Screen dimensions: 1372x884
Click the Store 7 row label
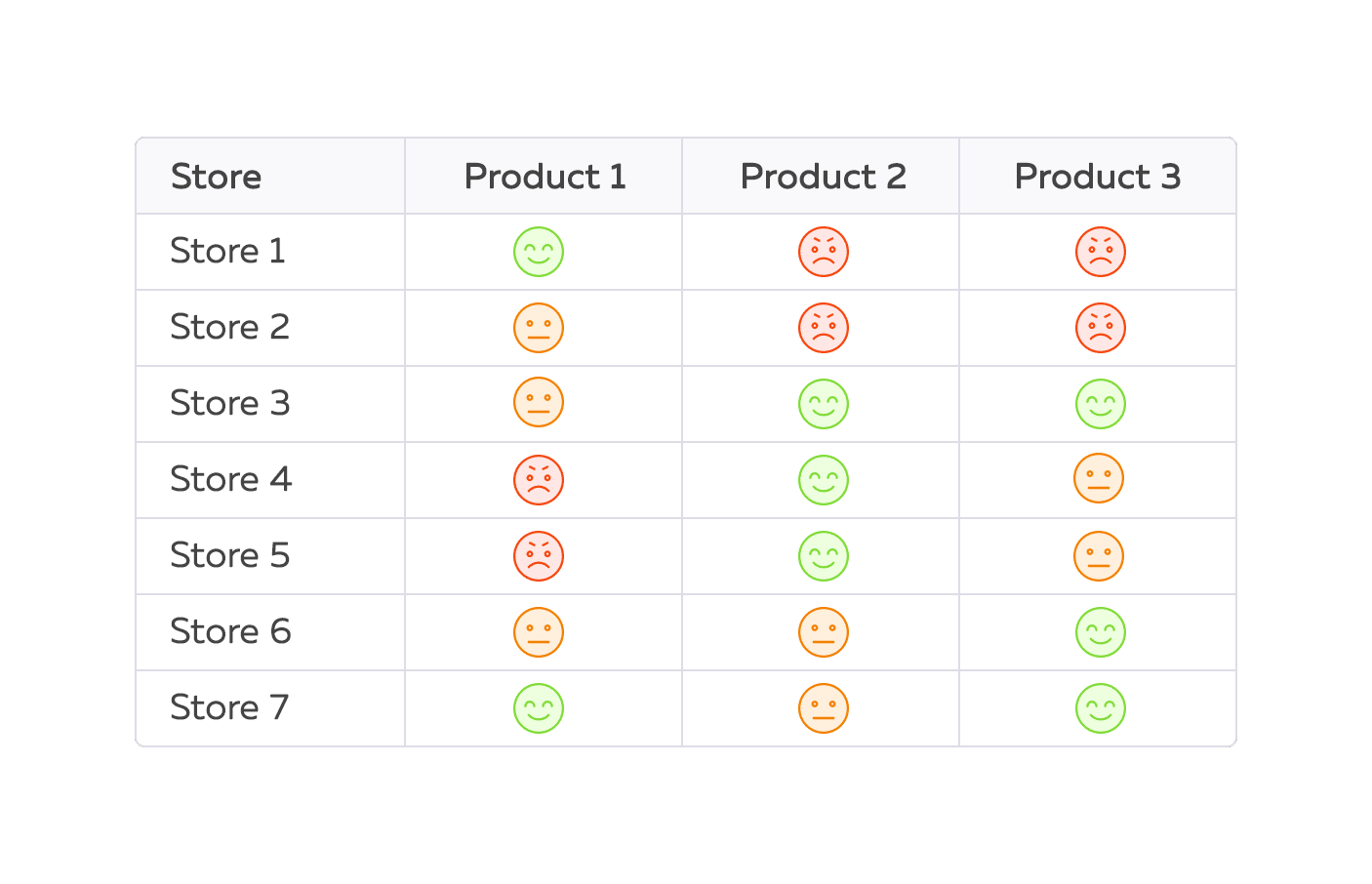[x=229, y=707]
